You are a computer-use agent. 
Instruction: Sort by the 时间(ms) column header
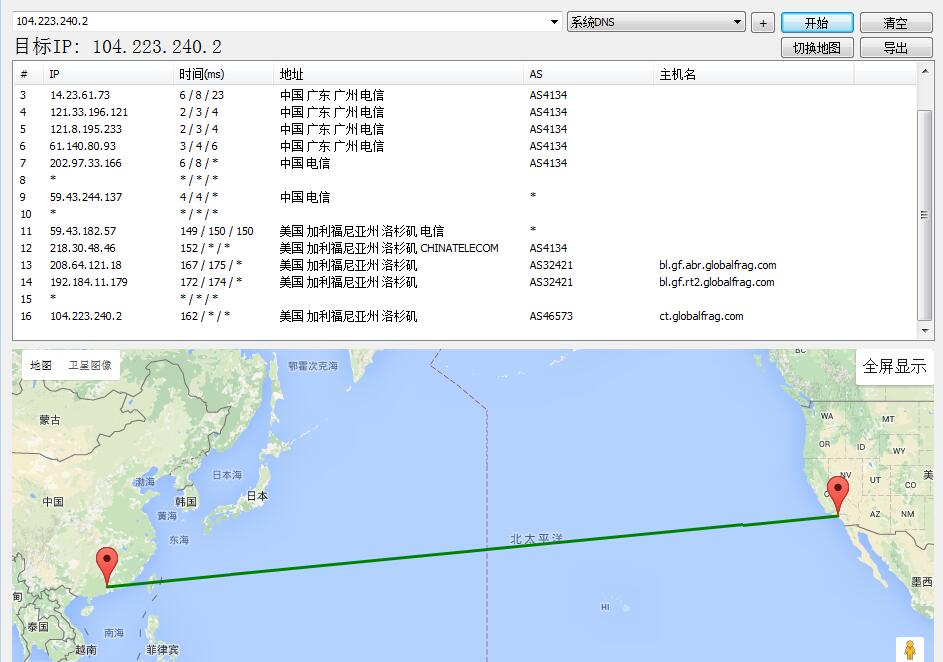point(223,74)
